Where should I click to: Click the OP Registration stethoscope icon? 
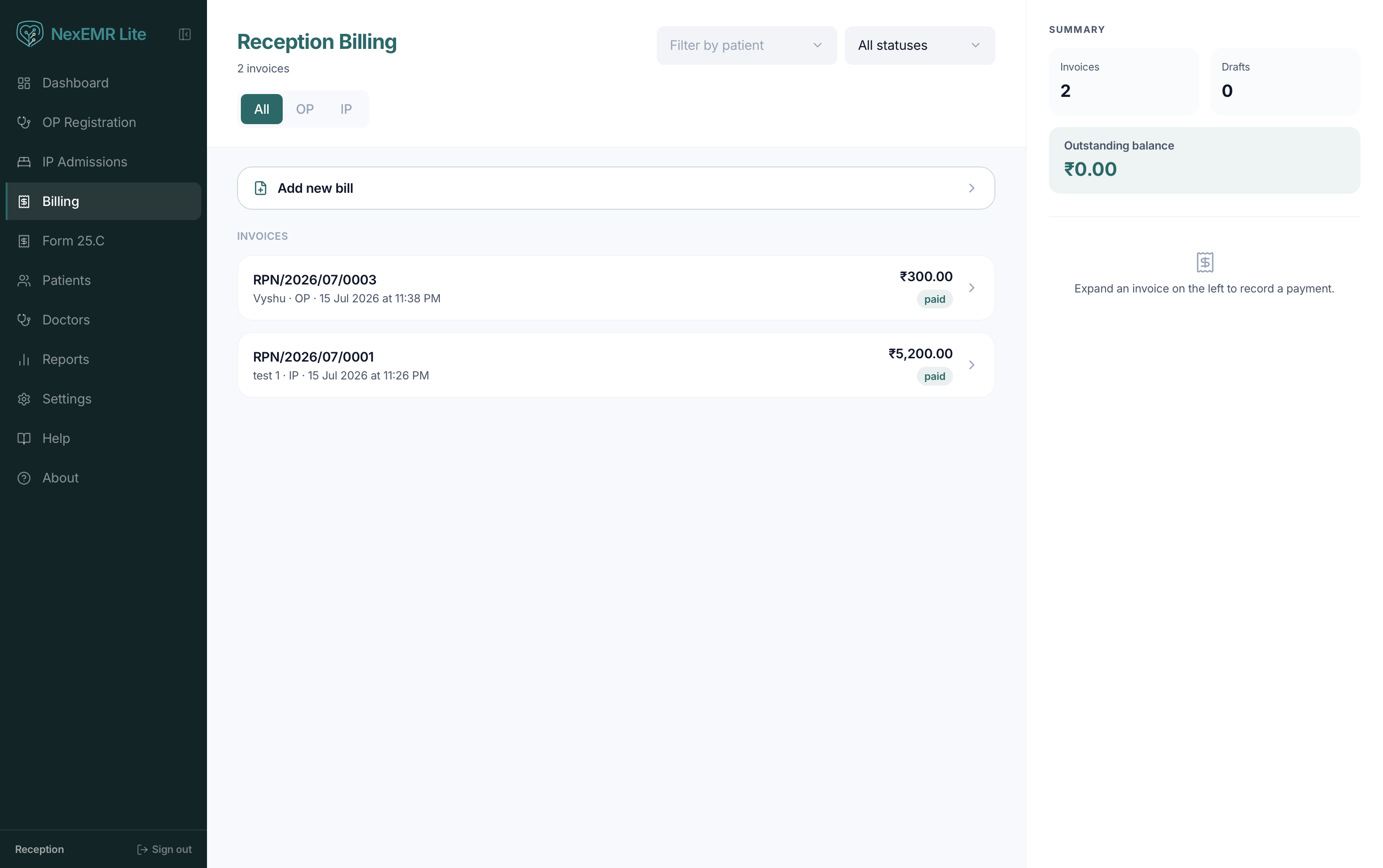pyautogui.click(x=24, y=122)
